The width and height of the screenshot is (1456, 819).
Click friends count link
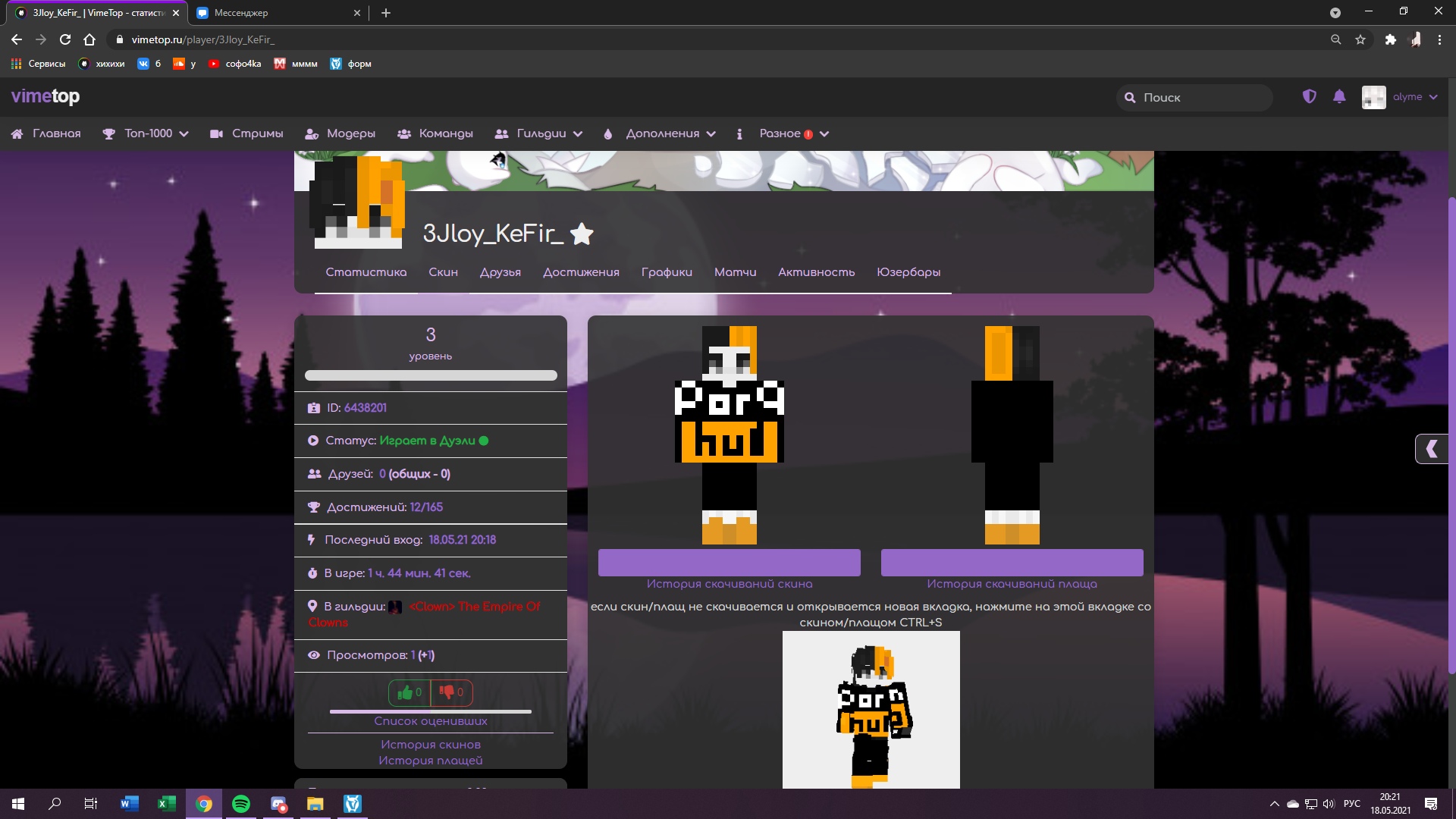pyautogui.click(x=382, y=474)
